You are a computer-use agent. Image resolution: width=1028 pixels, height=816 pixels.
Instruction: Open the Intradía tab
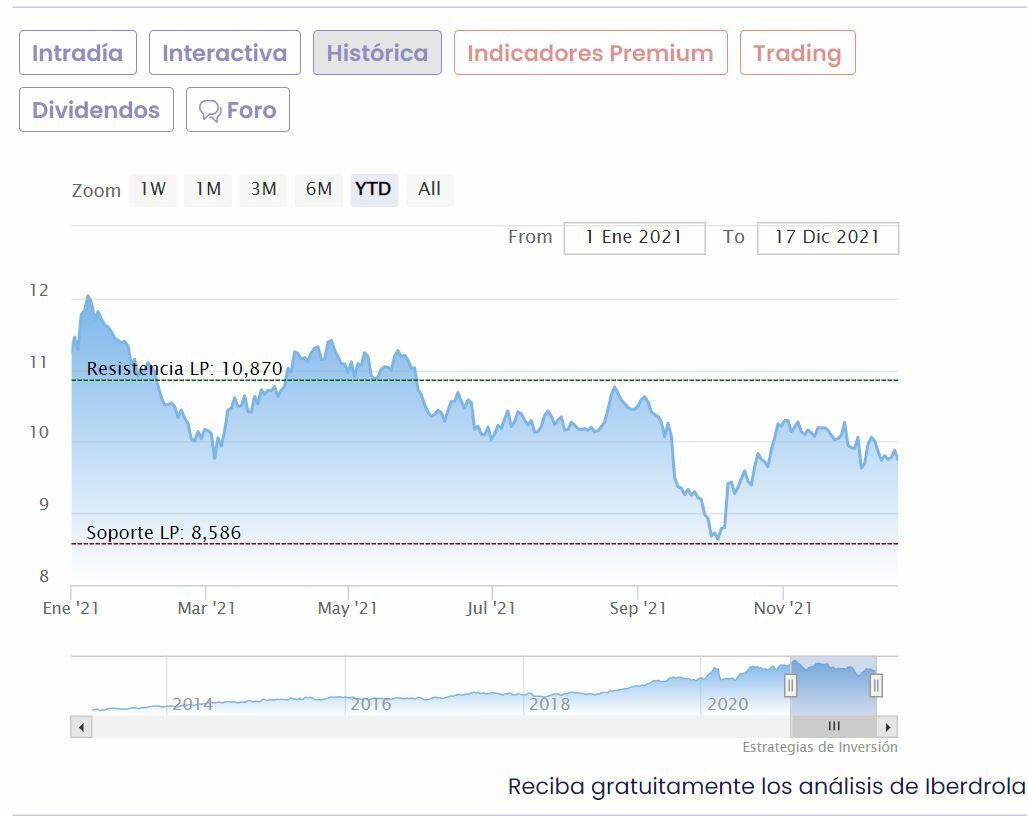77,53
